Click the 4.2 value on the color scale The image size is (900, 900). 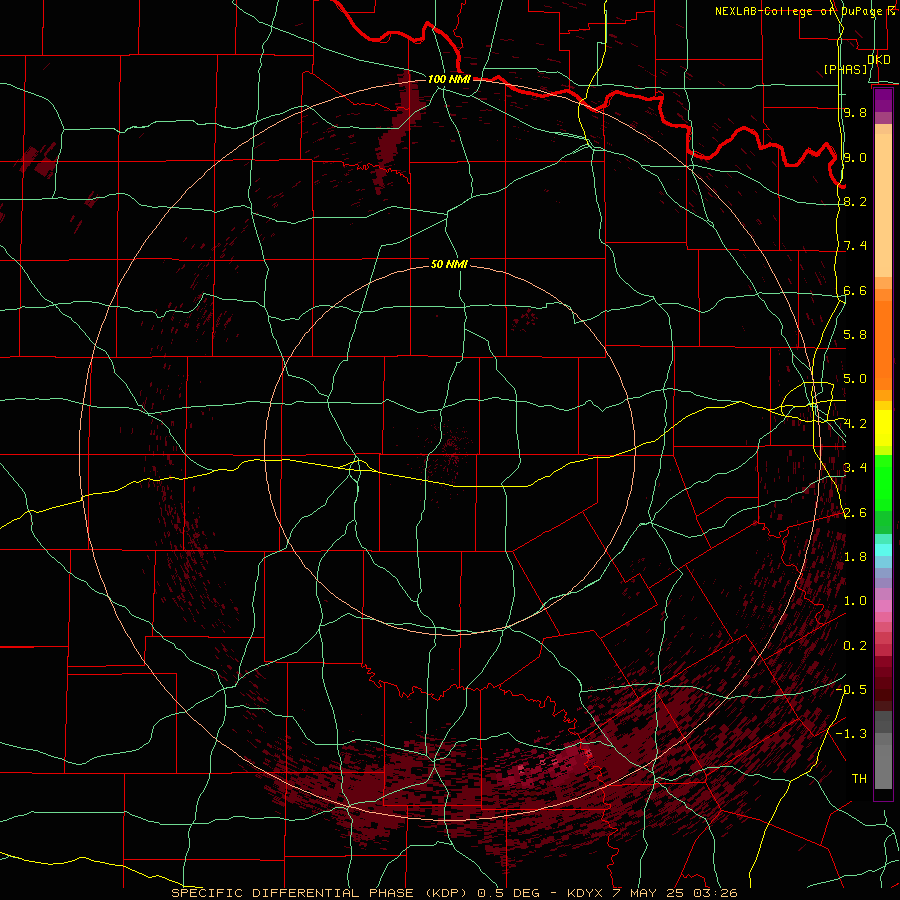pyautogui.click(x=855, y=424)
